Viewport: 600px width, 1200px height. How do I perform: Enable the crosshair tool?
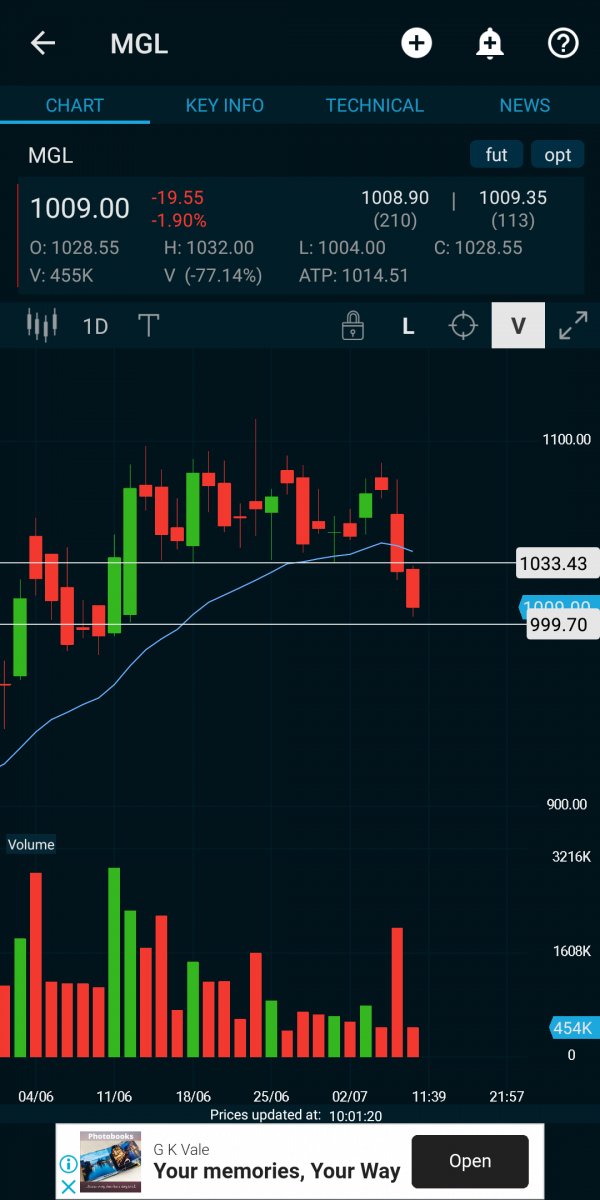point(463,326)
